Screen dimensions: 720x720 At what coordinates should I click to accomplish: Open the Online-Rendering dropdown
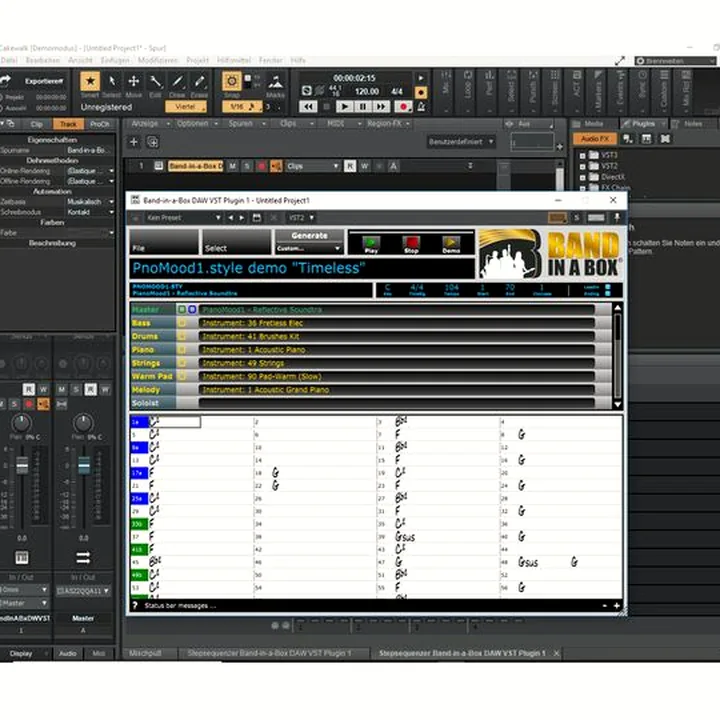click(x=90, y=171)
